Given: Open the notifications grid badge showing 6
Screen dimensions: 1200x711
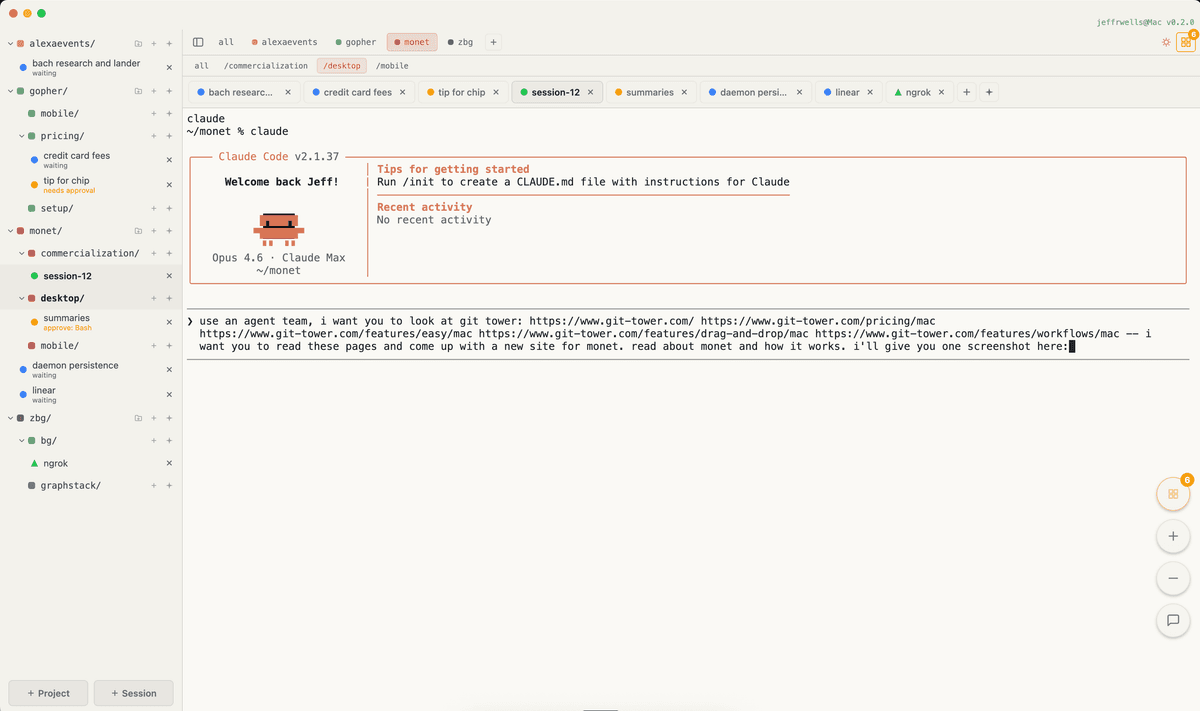Looking at the screenshot, I should [1186, 41].
